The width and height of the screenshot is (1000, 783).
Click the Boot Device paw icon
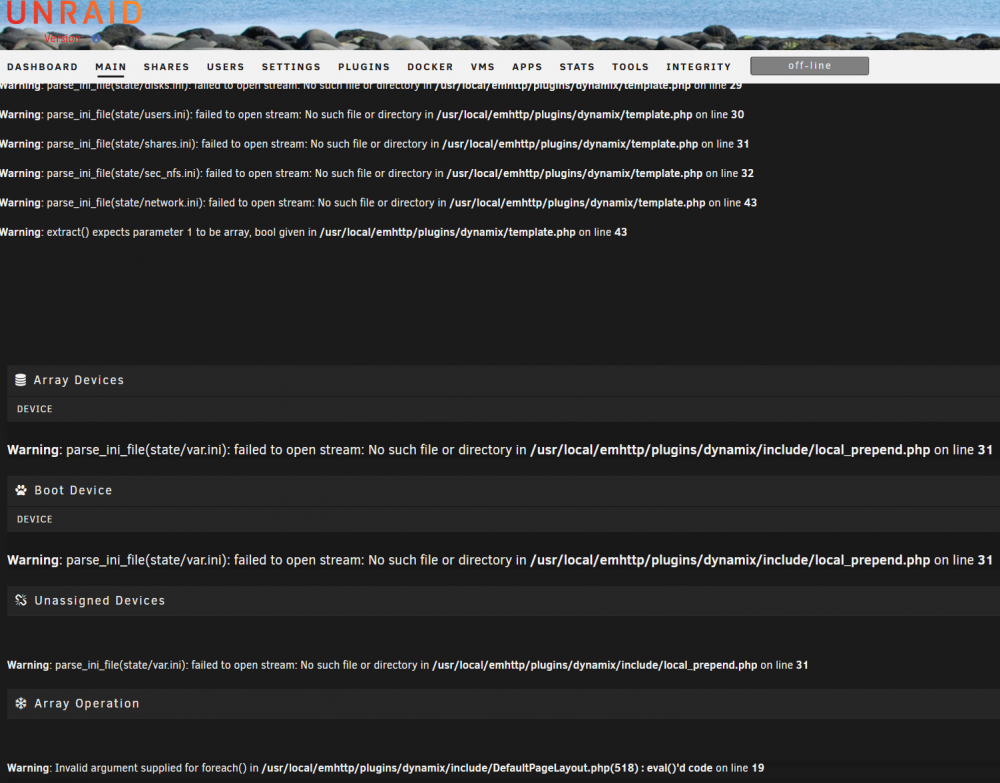pyautogui.click(x=21, y=490)
